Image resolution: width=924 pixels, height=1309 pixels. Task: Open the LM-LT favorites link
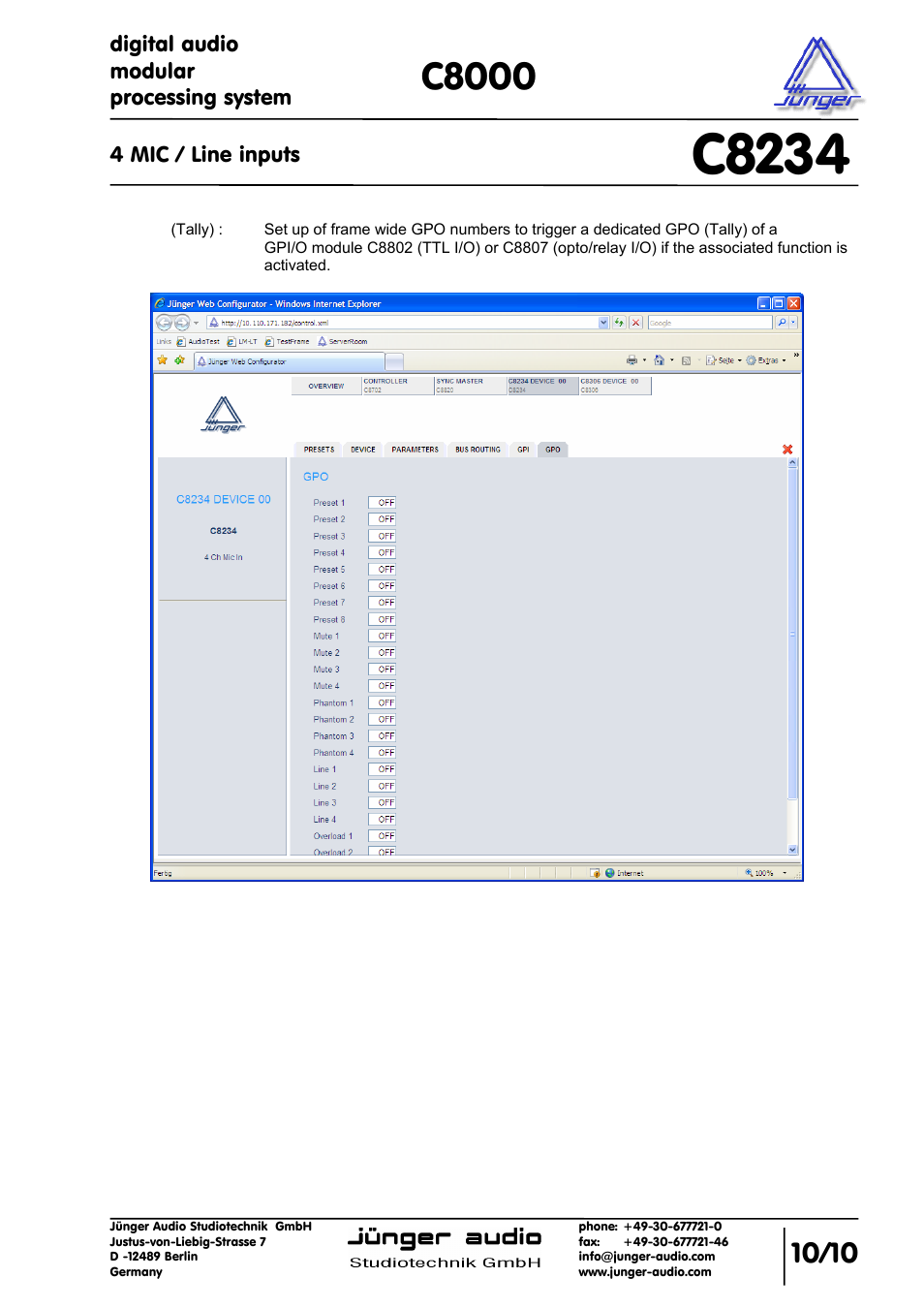242,342
